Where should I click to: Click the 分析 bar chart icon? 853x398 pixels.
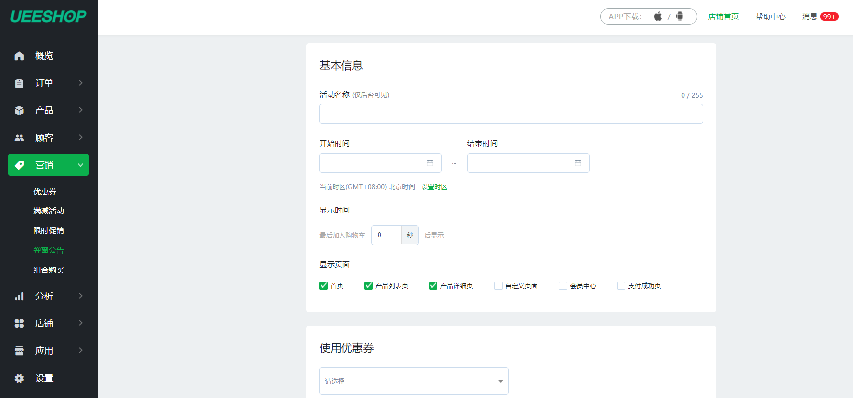coord(19,296)
